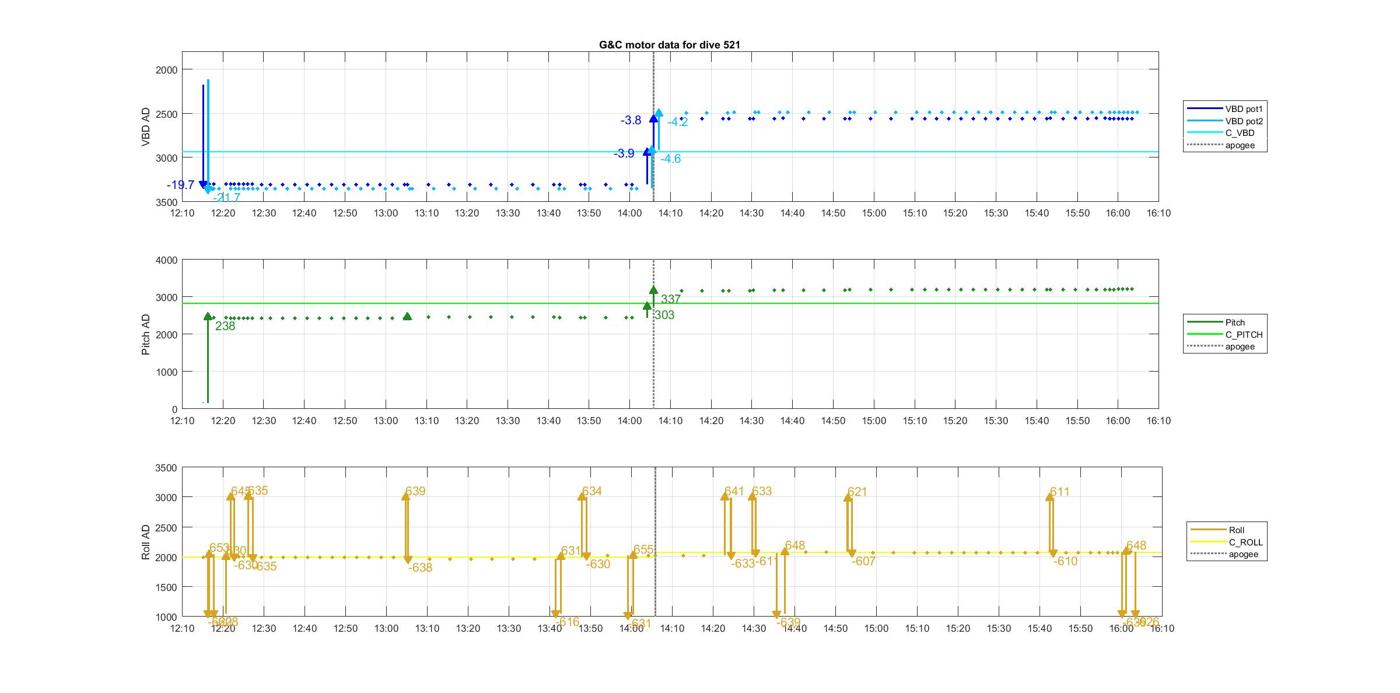Click the '634' roll data label
The image size is (1400, 693).
(592, 491)
